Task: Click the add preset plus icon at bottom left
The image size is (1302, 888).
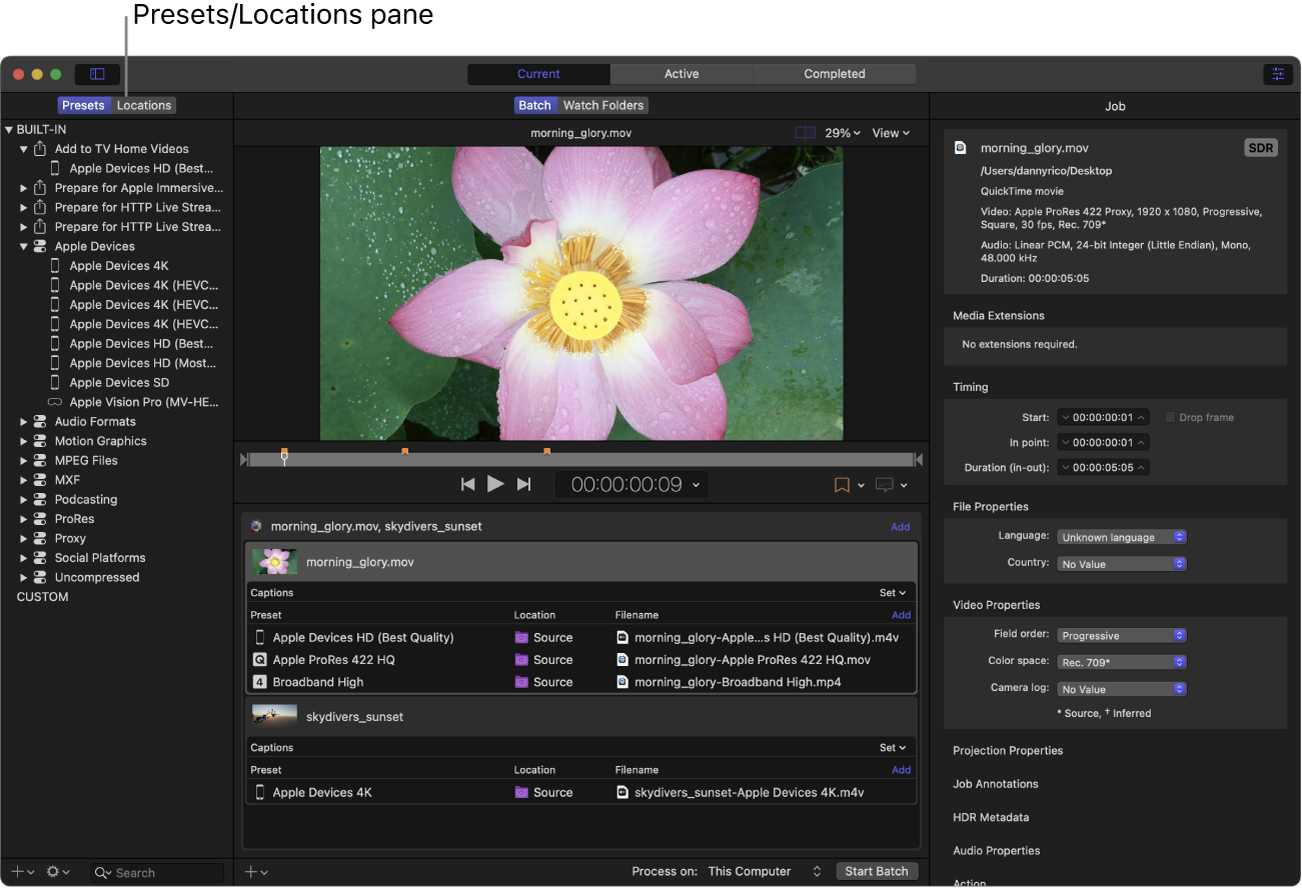Action: point(18,871)
